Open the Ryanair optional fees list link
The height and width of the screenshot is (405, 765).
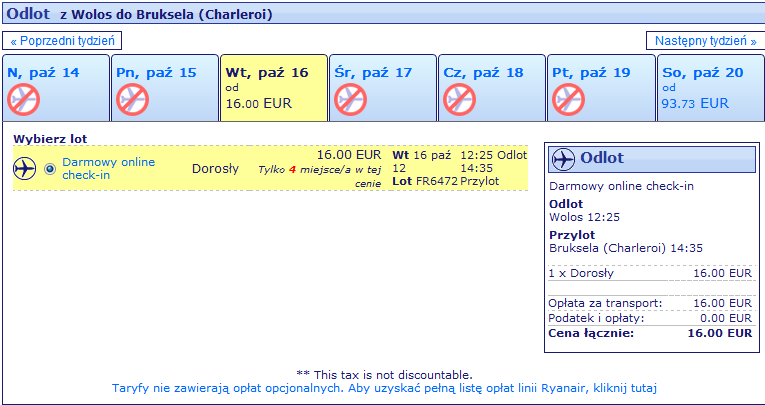(x=384, y=388)
